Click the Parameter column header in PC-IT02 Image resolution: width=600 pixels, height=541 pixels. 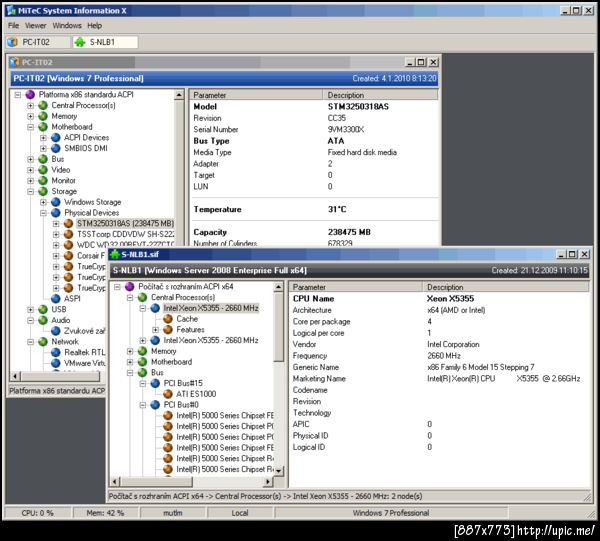(x=256, y=95)
